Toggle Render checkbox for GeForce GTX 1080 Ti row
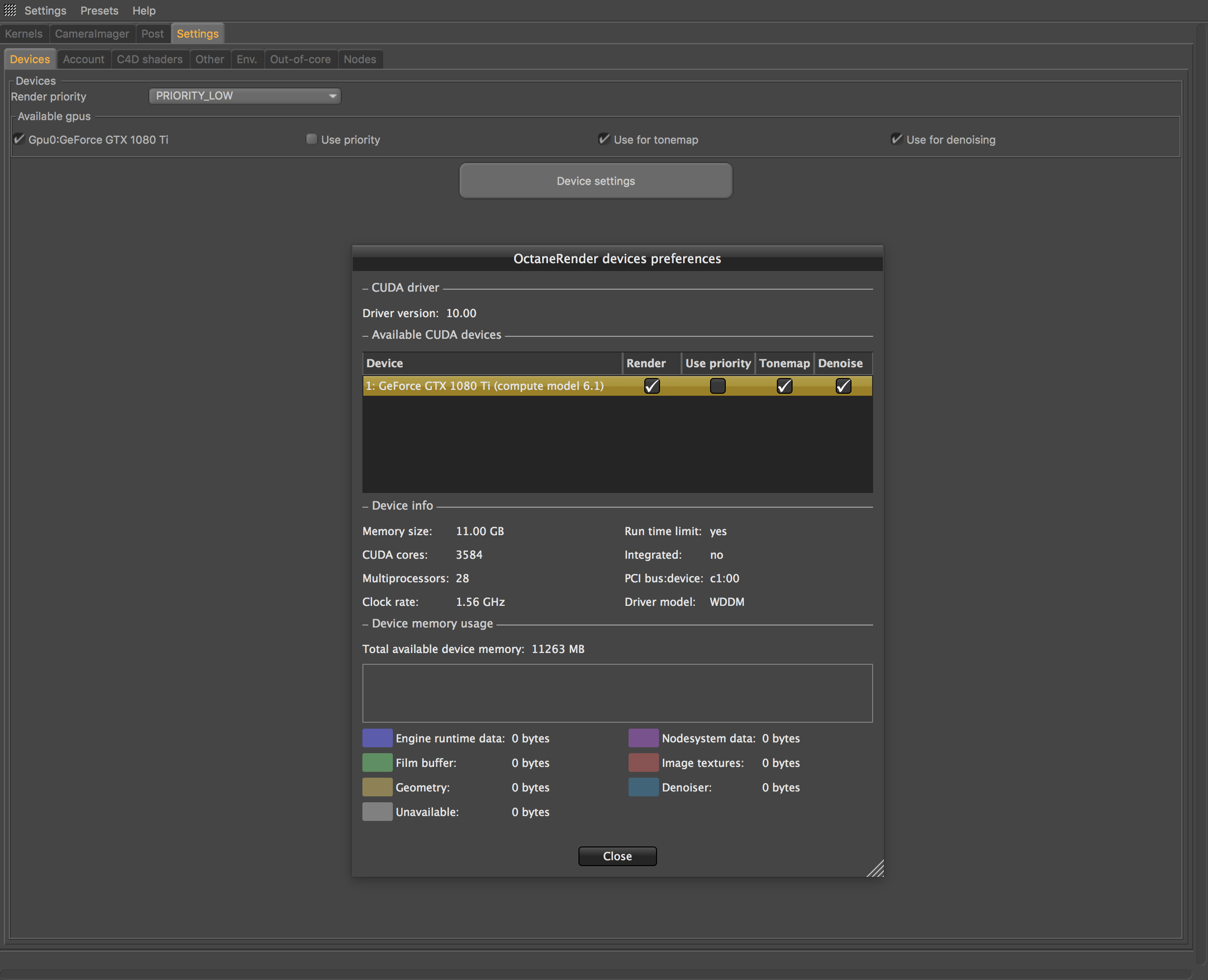 coord(652,385)
